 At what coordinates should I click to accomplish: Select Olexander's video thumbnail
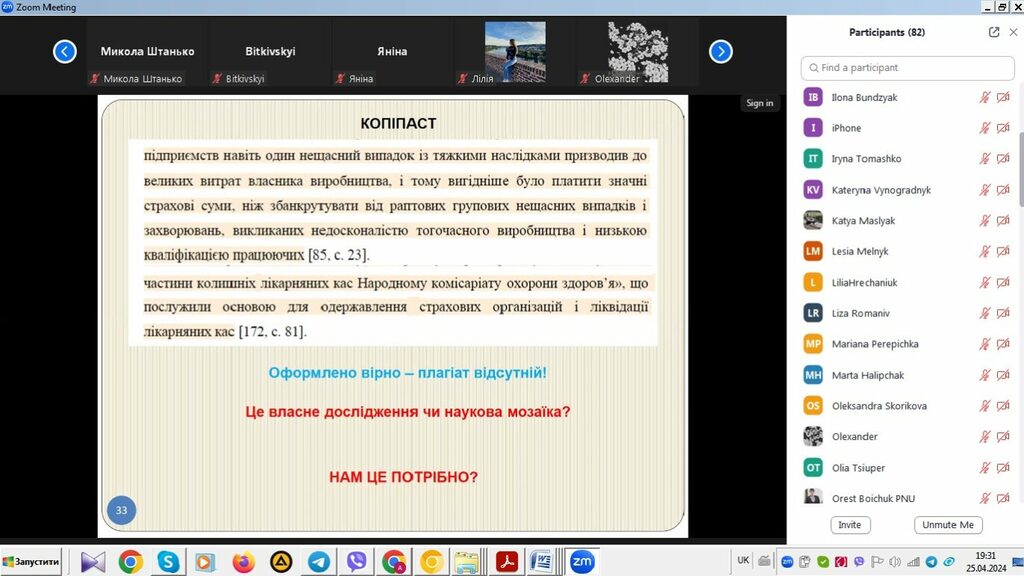click(637, 52)
